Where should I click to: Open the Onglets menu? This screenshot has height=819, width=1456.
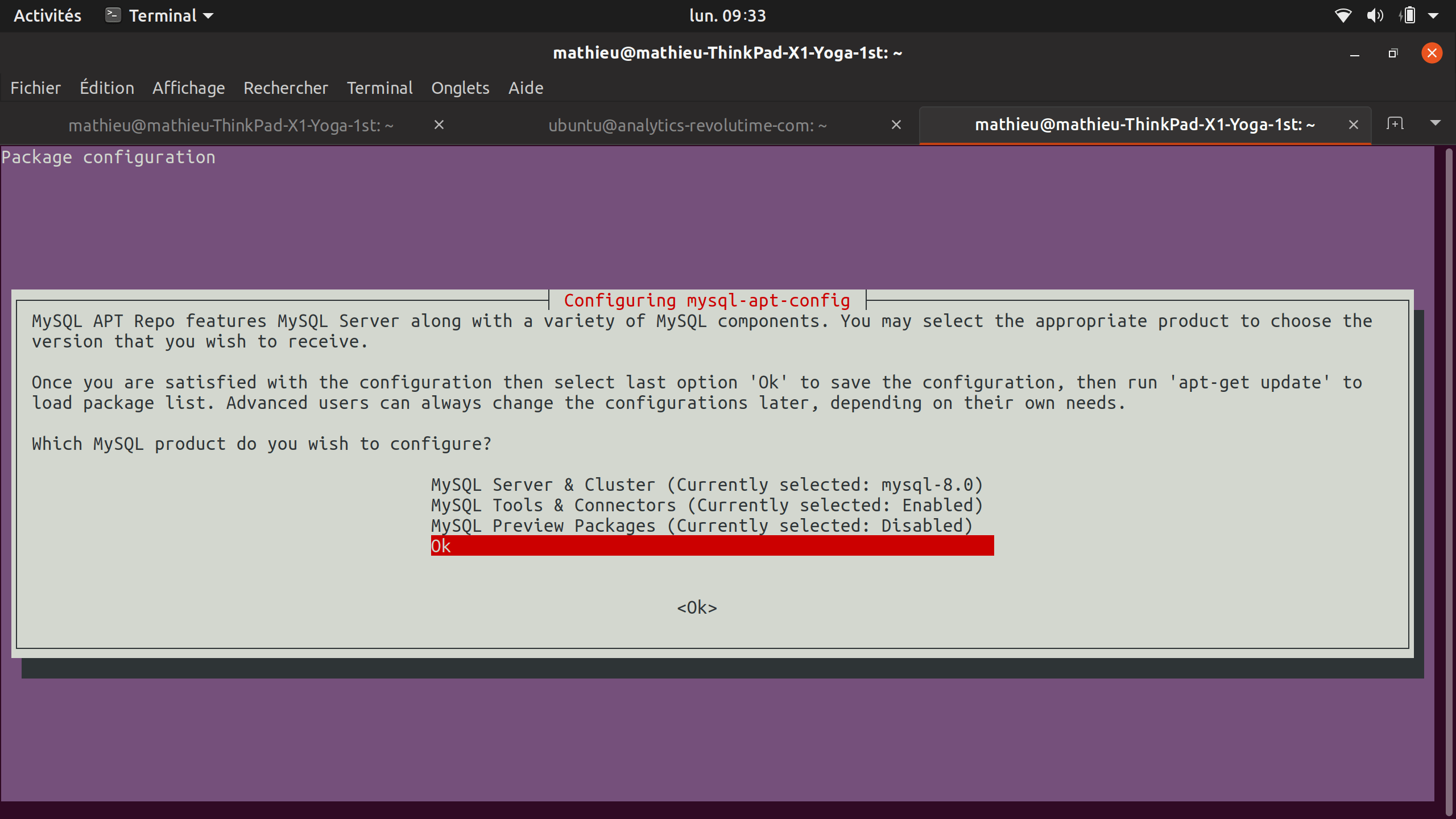coord(460,88)
